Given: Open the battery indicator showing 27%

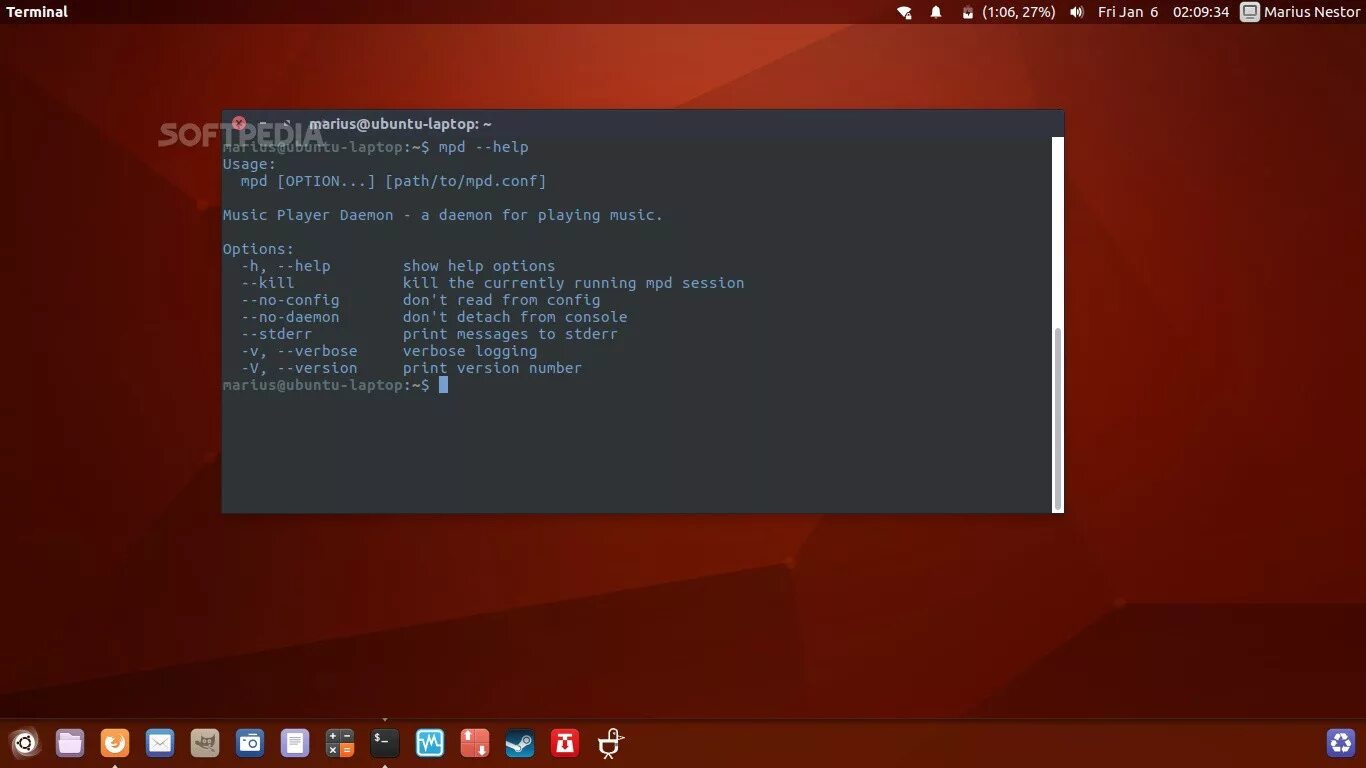Looking at the screenshot, I should [1008, 12].
